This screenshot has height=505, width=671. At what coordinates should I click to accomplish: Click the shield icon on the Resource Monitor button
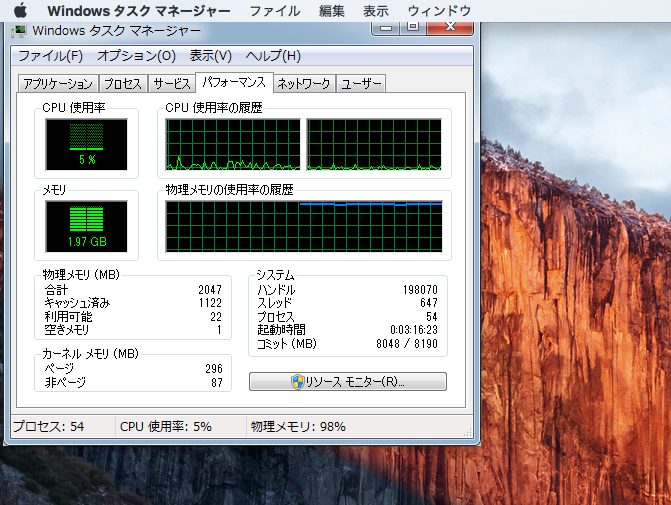[x=297, y=382]
